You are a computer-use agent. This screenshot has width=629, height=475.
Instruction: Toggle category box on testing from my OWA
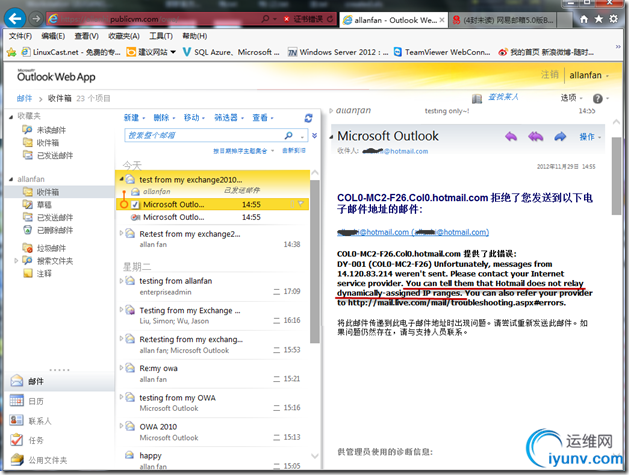click(276, 408)
